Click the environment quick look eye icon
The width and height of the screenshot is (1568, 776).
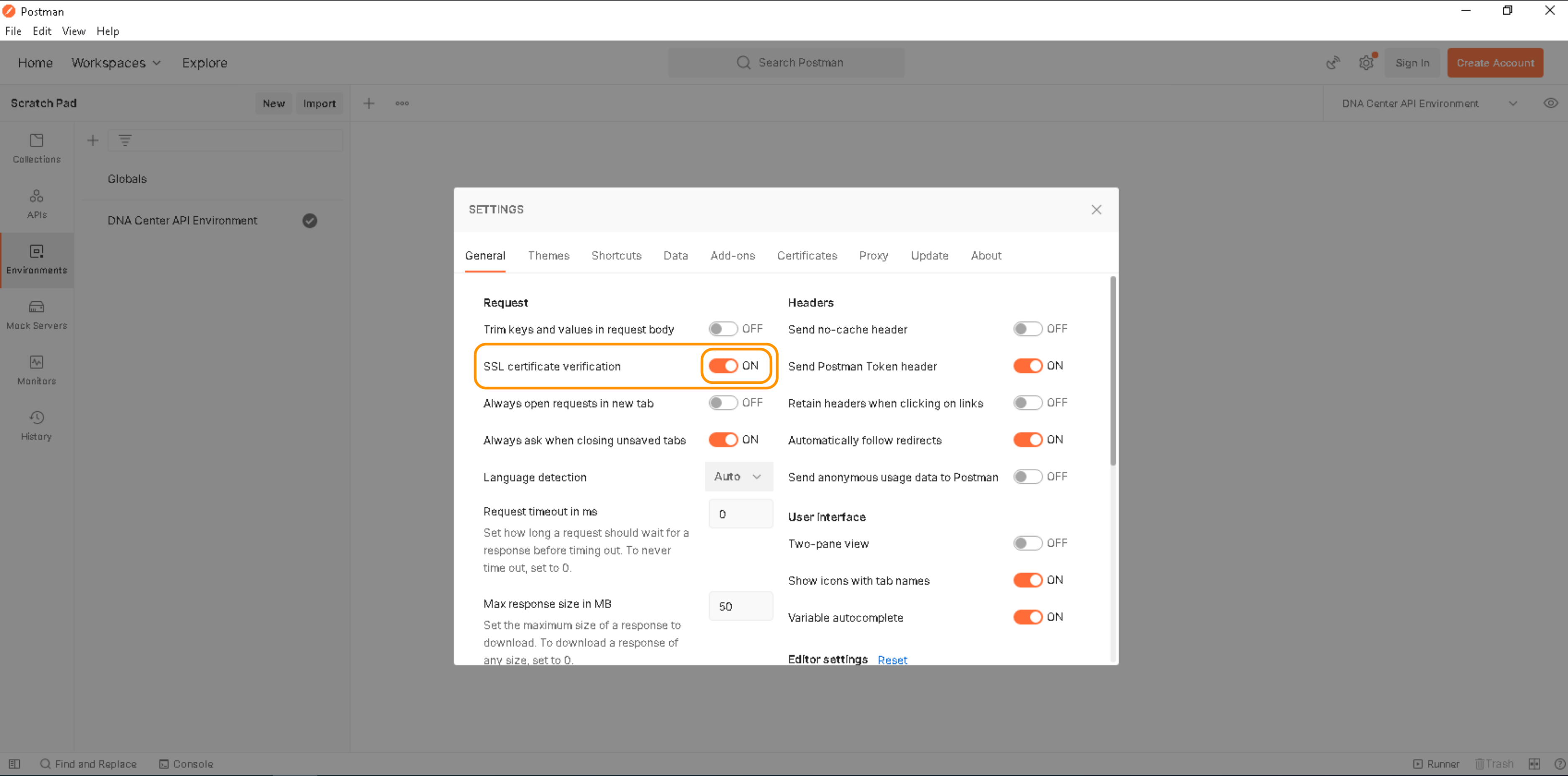[x=1550, y=103]
